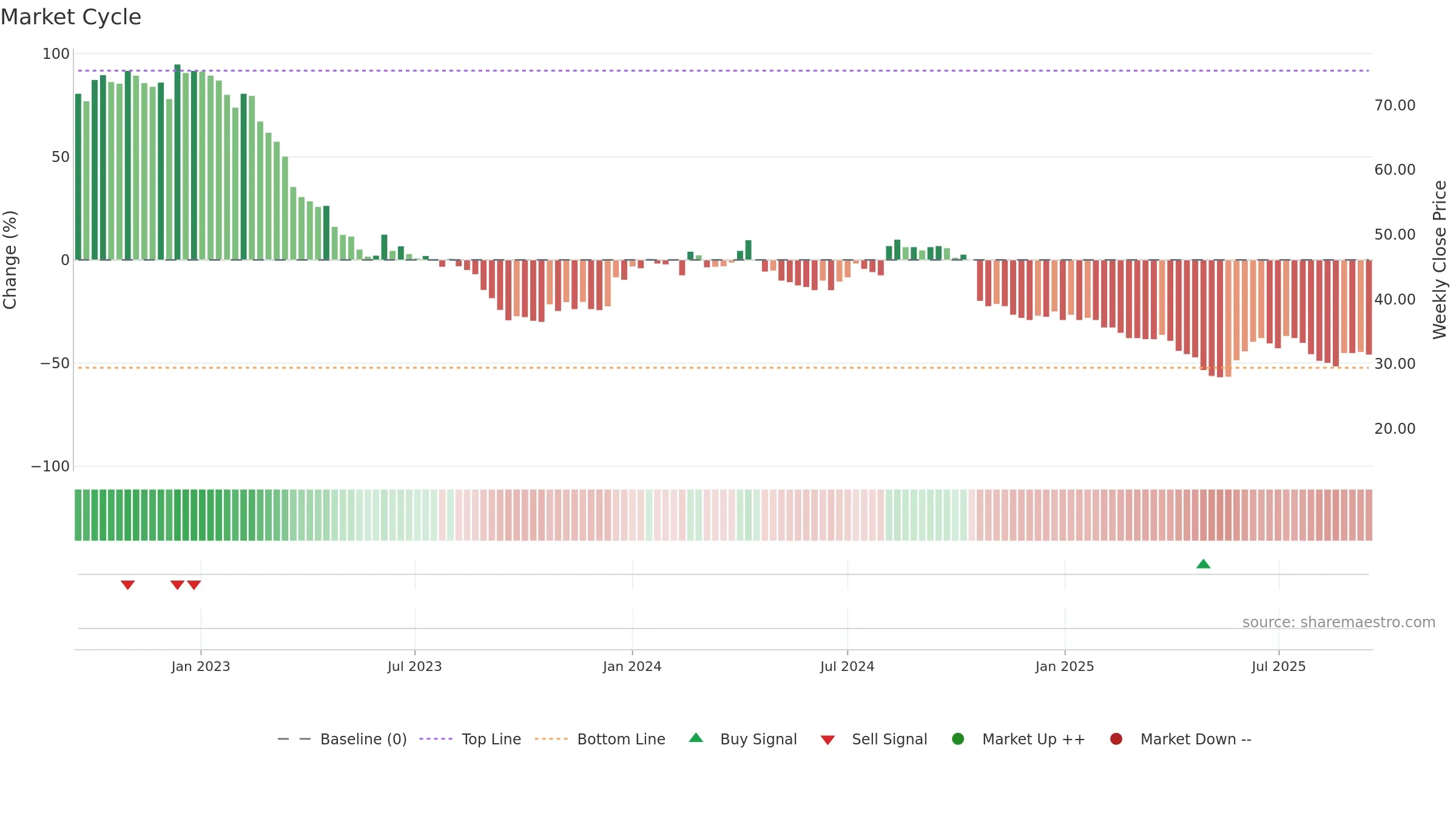Click the Jan 2024 axis label
Image resolution: width=1456 pixels, height=819 pixels.
(x=632, y=667)
